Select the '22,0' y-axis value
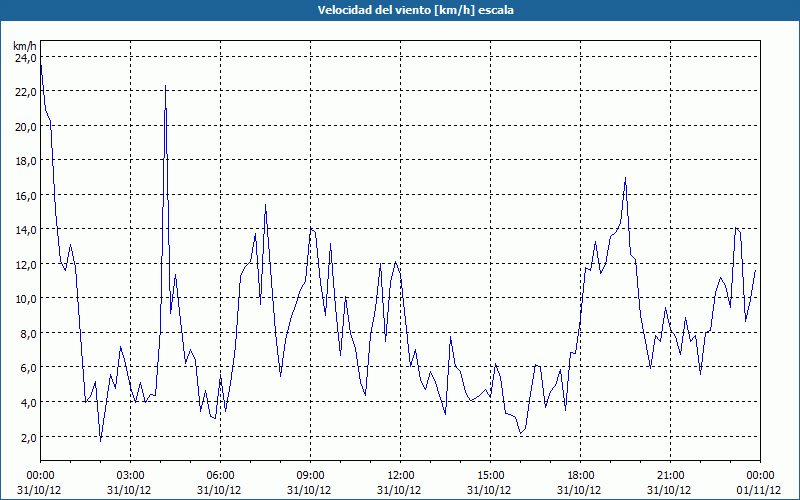 (26, 92)
